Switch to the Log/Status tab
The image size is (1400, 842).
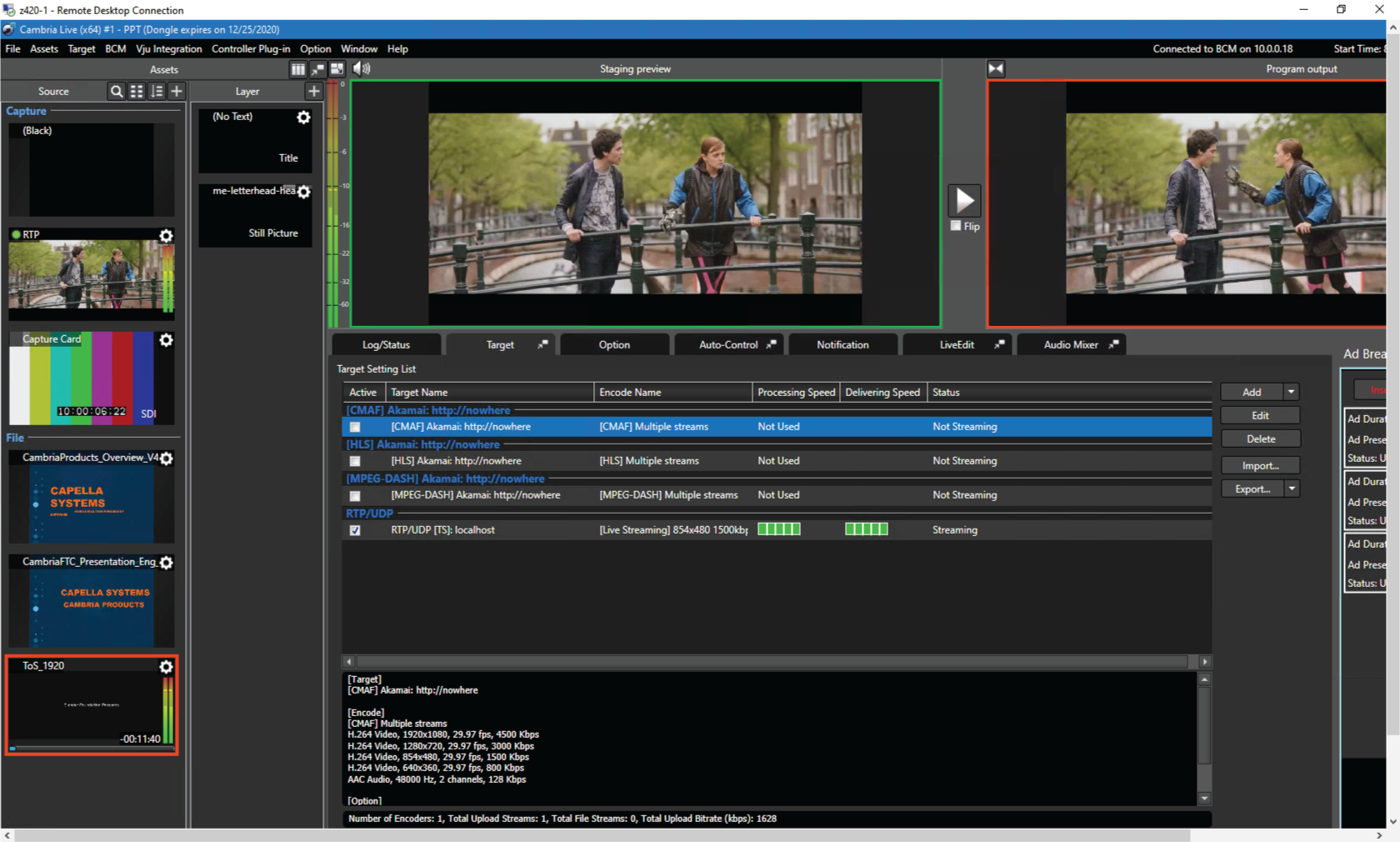click(386, 344)
